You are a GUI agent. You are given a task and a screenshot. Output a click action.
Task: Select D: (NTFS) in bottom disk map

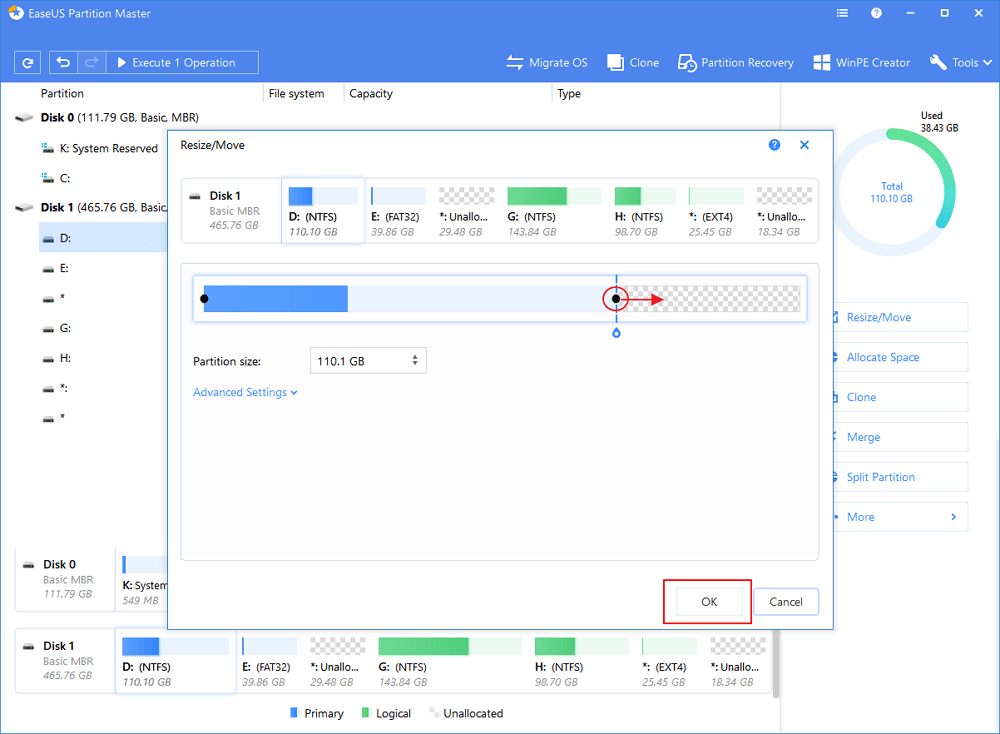(175, 661)
